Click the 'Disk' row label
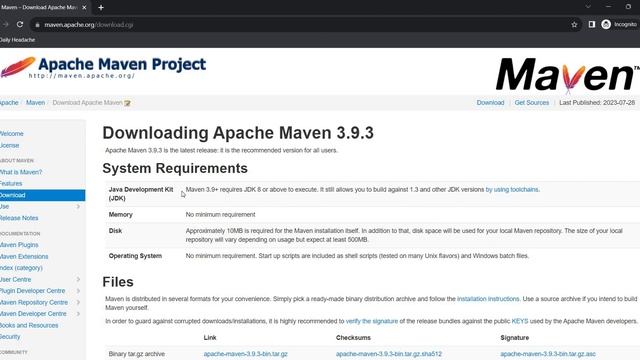The height and width of the screenshot is (360, 640). [115, 231]
